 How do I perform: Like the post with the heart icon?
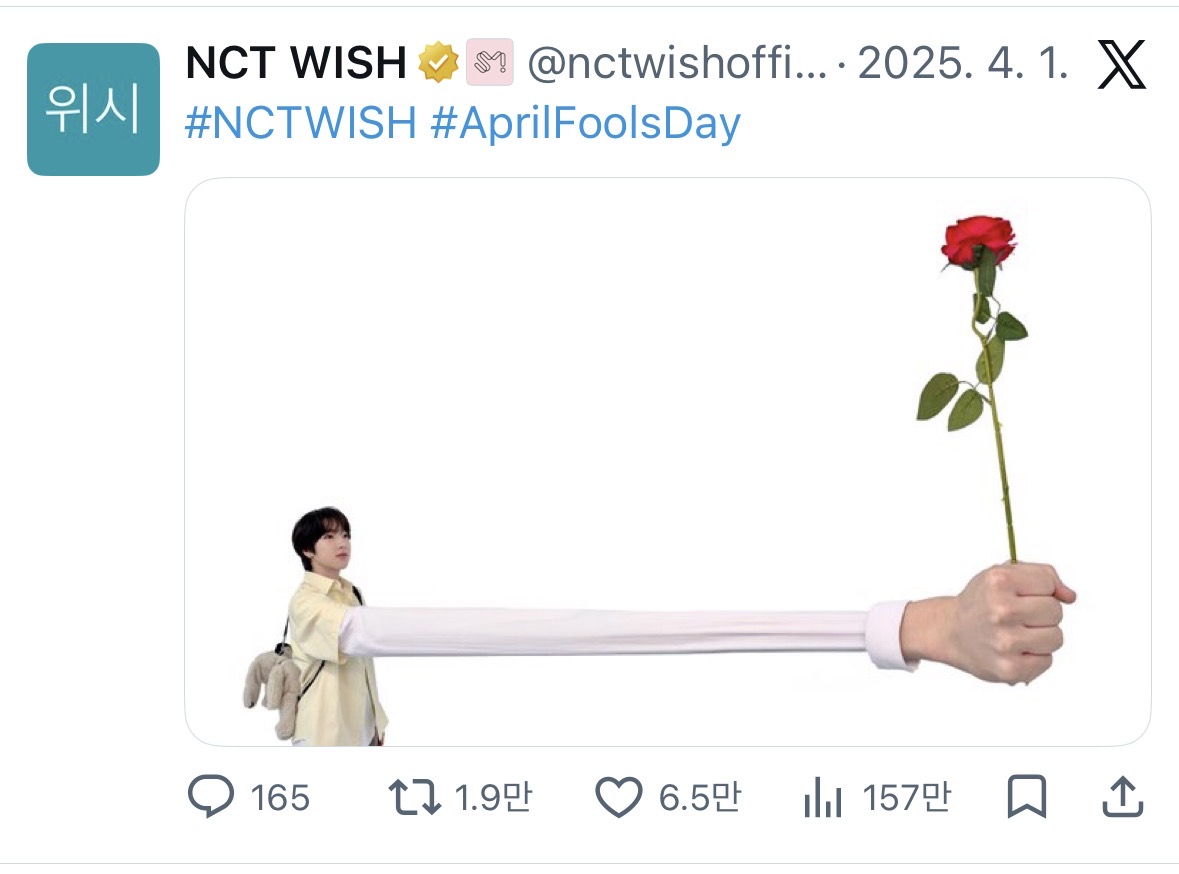click(x=618, y=798)
